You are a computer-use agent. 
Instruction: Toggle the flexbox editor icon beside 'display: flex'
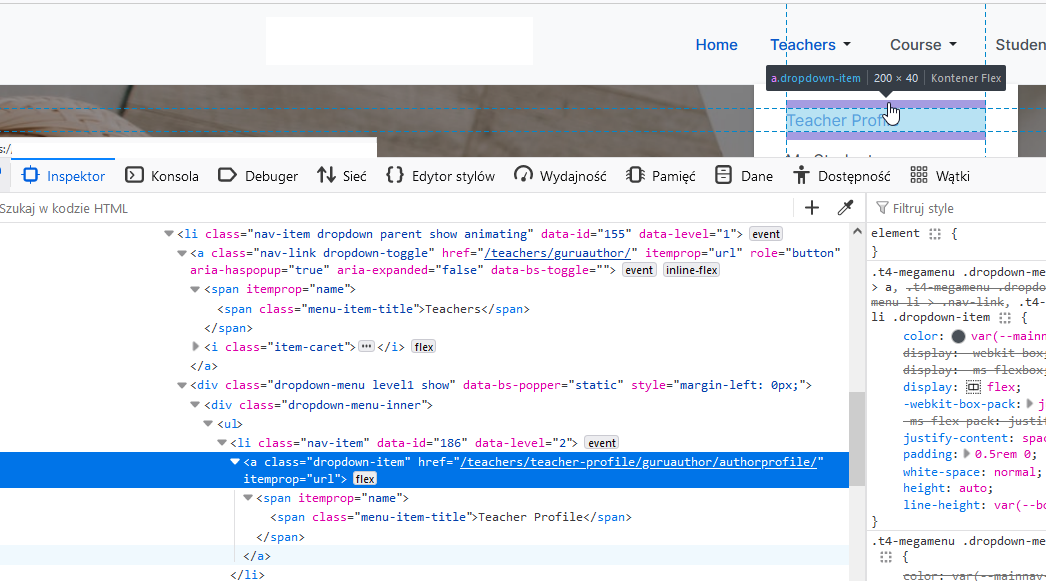tap(973, 387)
